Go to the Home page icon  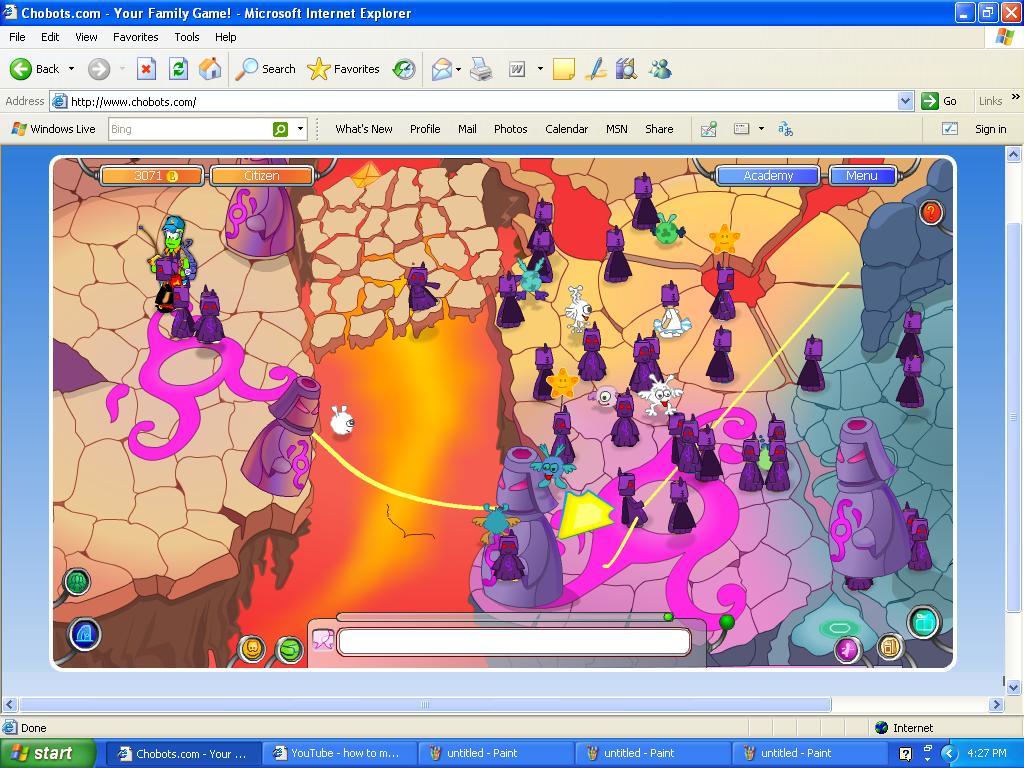pos(210,69)
